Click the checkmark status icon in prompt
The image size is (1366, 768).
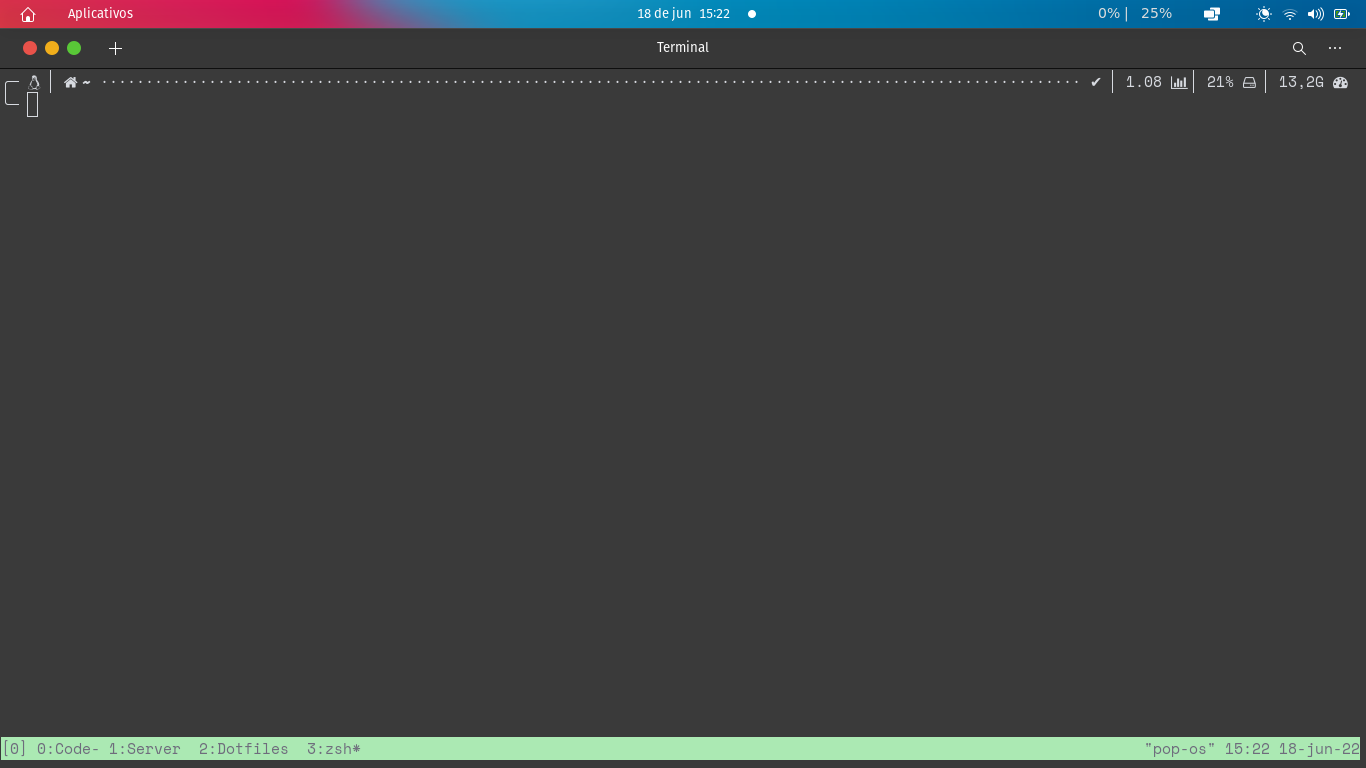[1096, 82]
